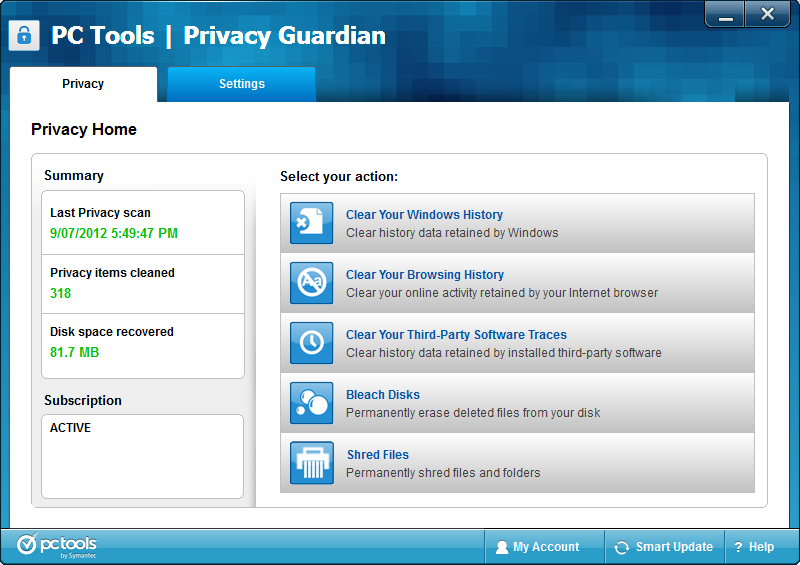
Task: Click the Clear Your Windows History icon
Action: [311, 223]
